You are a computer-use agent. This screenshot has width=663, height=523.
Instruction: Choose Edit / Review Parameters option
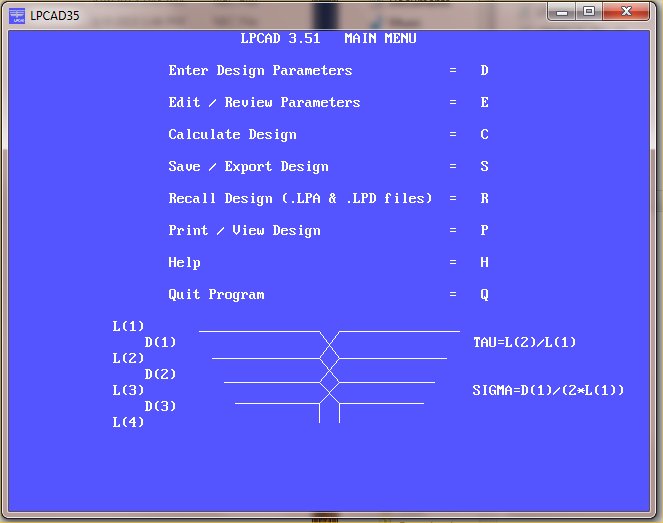tap(264, 103)
